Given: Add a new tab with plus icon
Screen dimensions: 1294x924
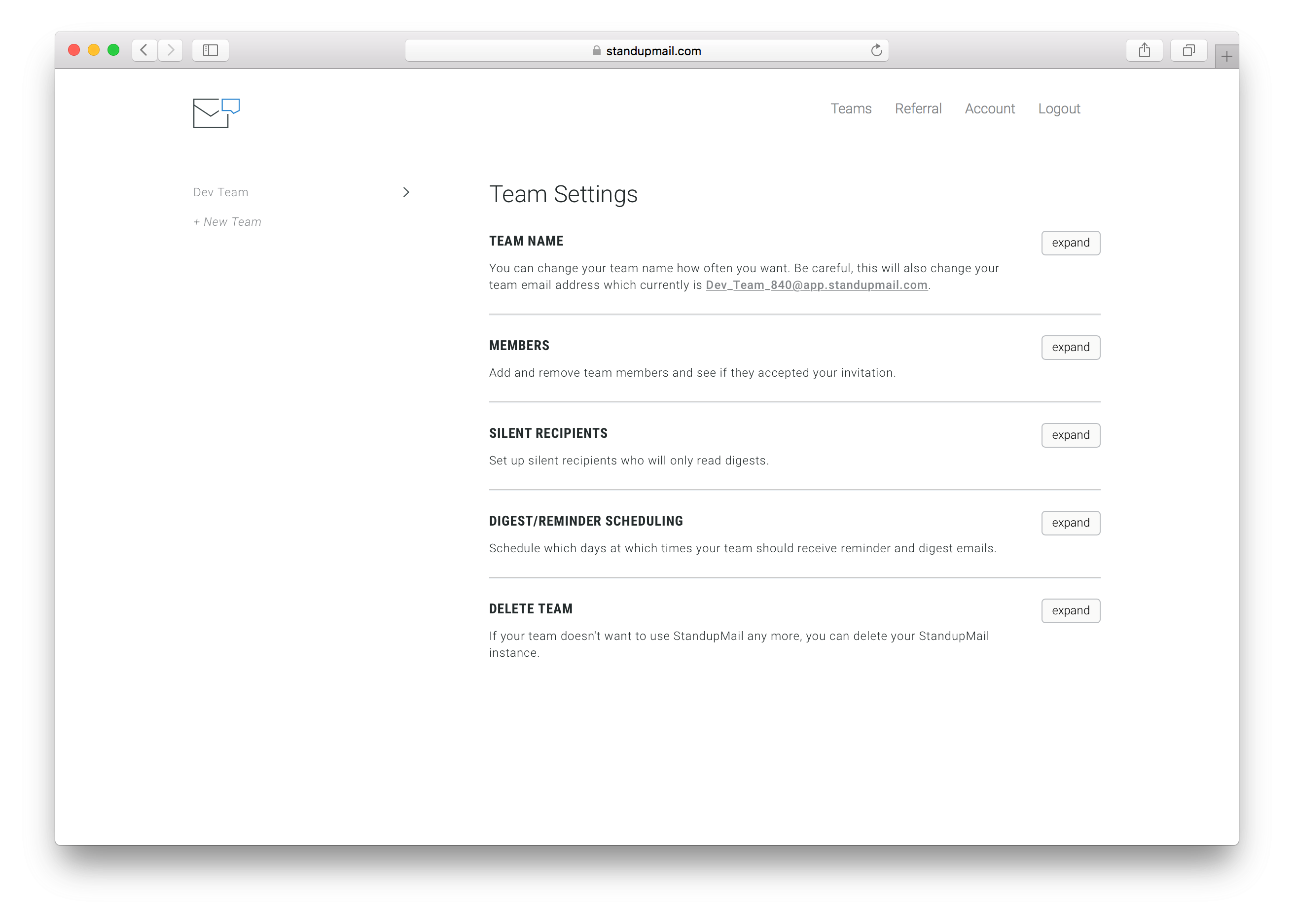Looking at the screenshot, I should pyautogui.click(x=1226, y=56).
